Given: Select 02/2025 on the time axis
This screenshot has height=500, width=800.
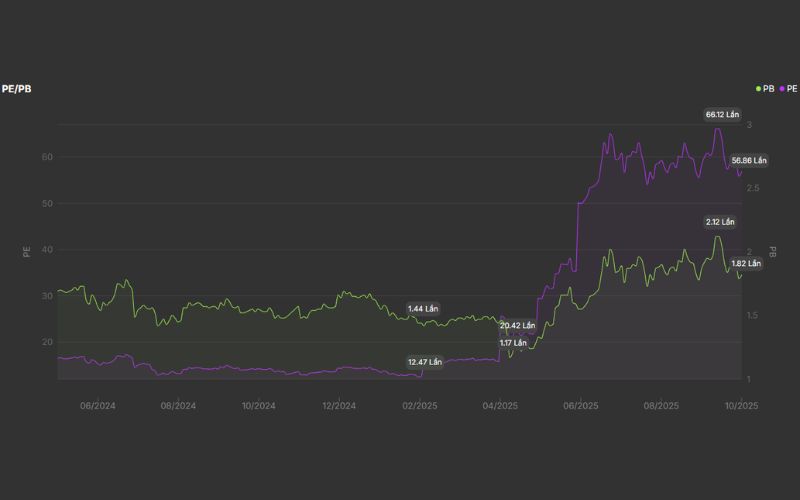Looking at the screenshot, I should coord(420,406).
